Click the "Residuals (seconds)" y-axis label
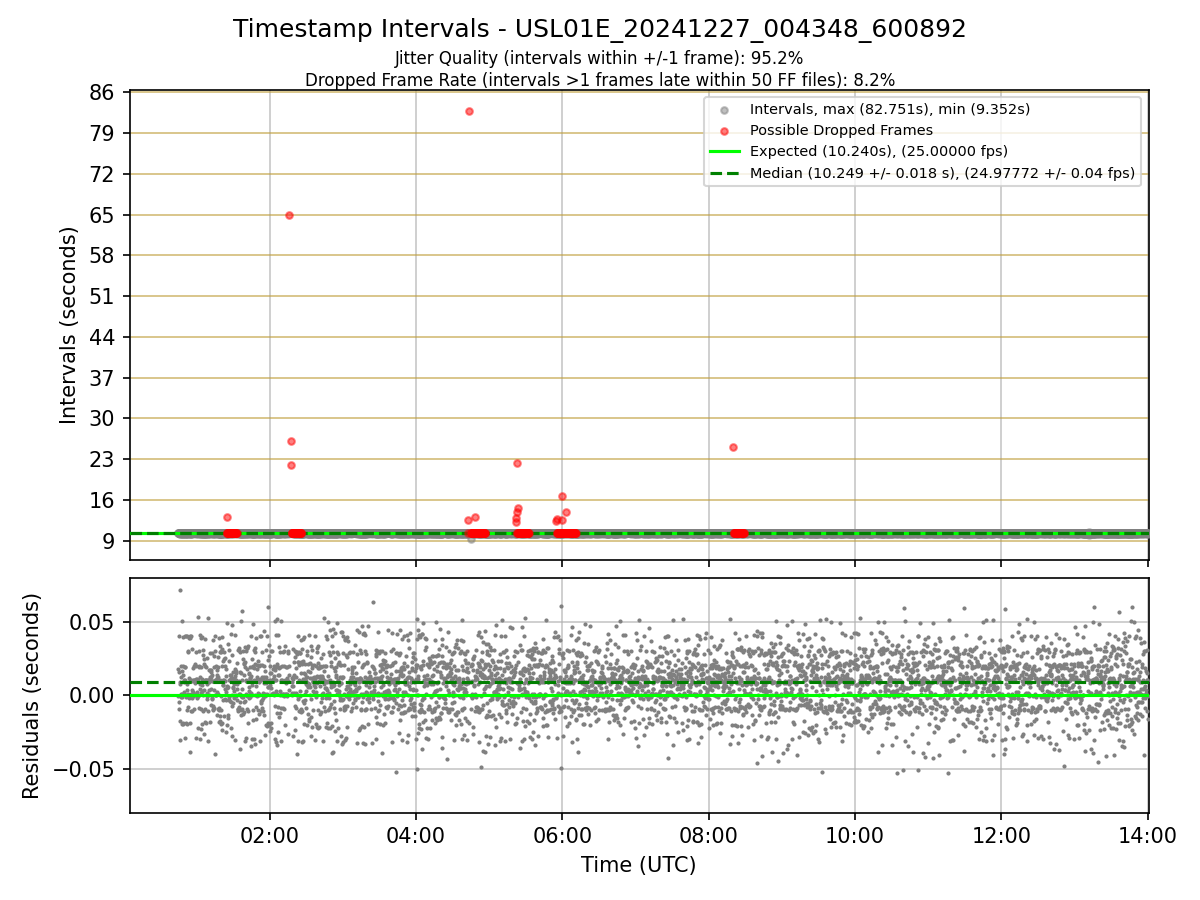1200x900 pixels. tap(32, 696)
